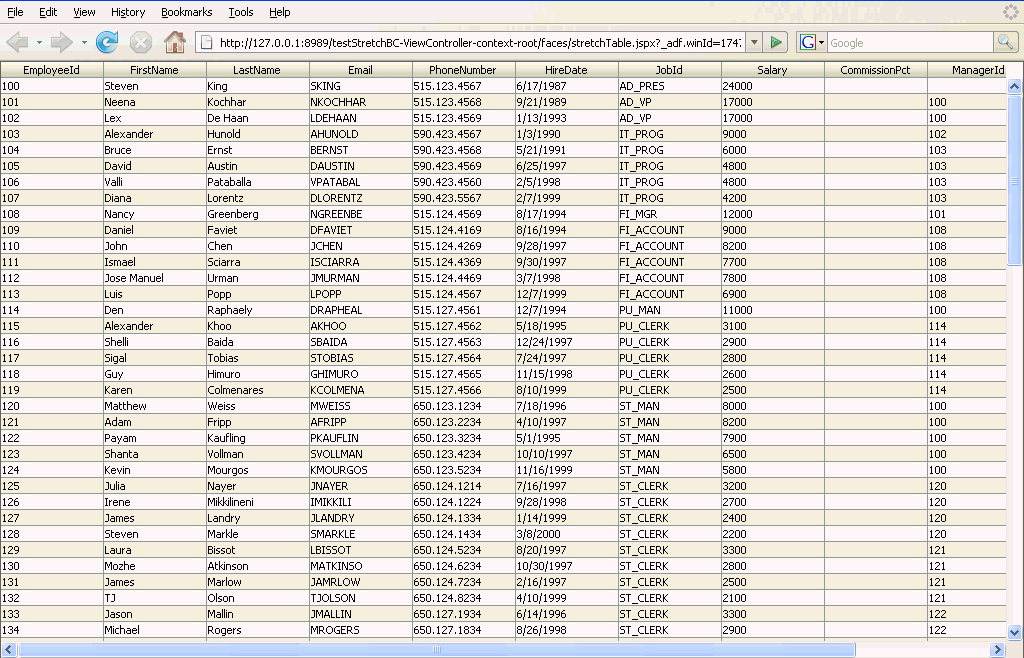Click the green Go arrow button
The width and height of the screenshot is (1024, 658).
[776, 42]
